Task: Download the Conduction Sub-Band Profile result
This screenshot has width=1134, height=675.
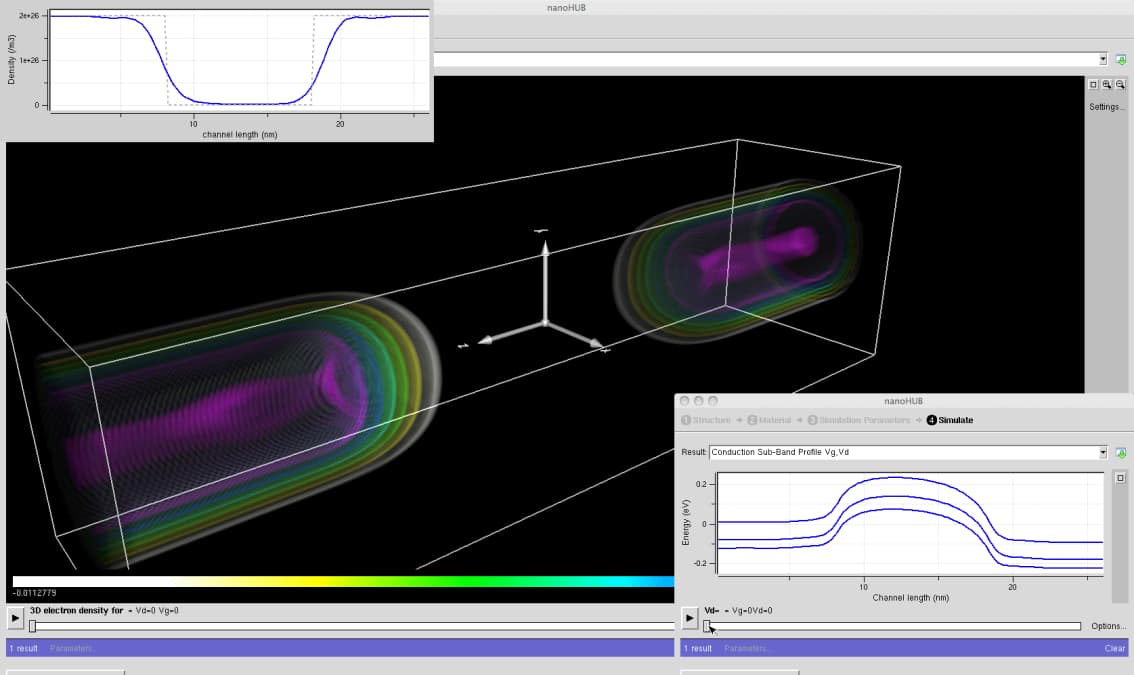Action: pyautogui.click(x=1121, y=453)
